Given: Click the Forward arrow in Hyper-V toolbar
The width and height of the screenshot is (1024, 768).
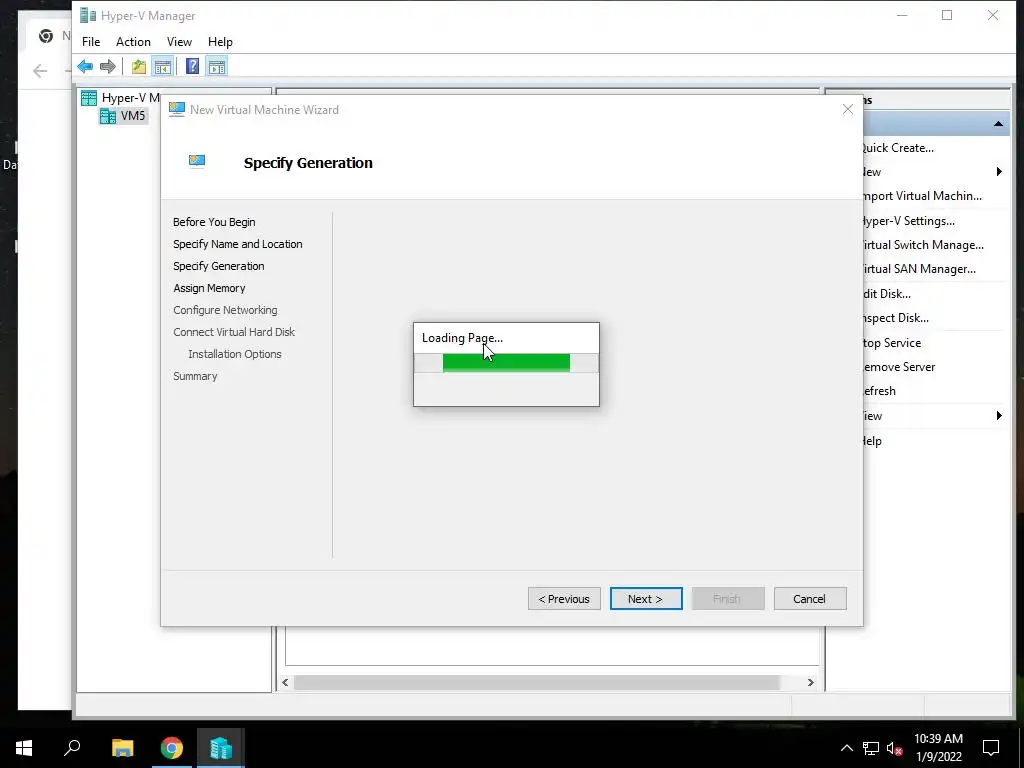Looking at the screenshot, I should click(108, 66).
